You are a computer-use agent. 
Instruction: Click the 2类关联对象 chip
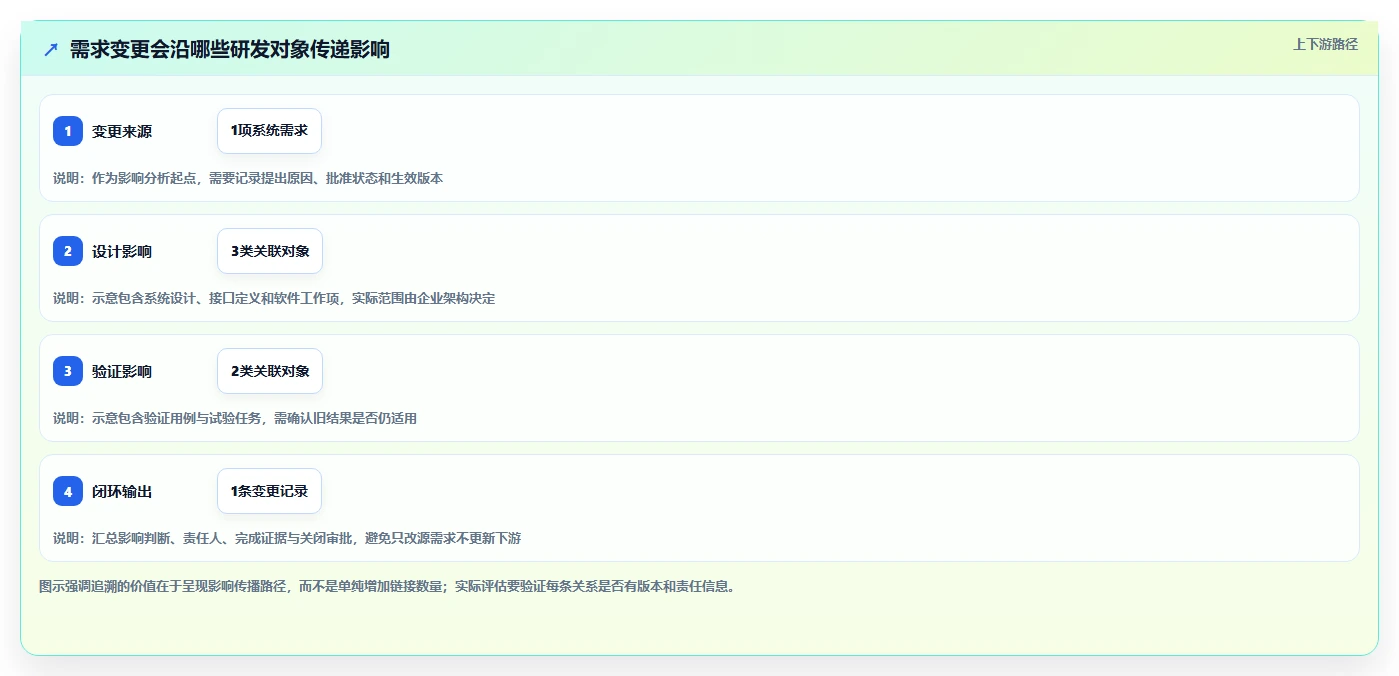(x=270, y=371)
